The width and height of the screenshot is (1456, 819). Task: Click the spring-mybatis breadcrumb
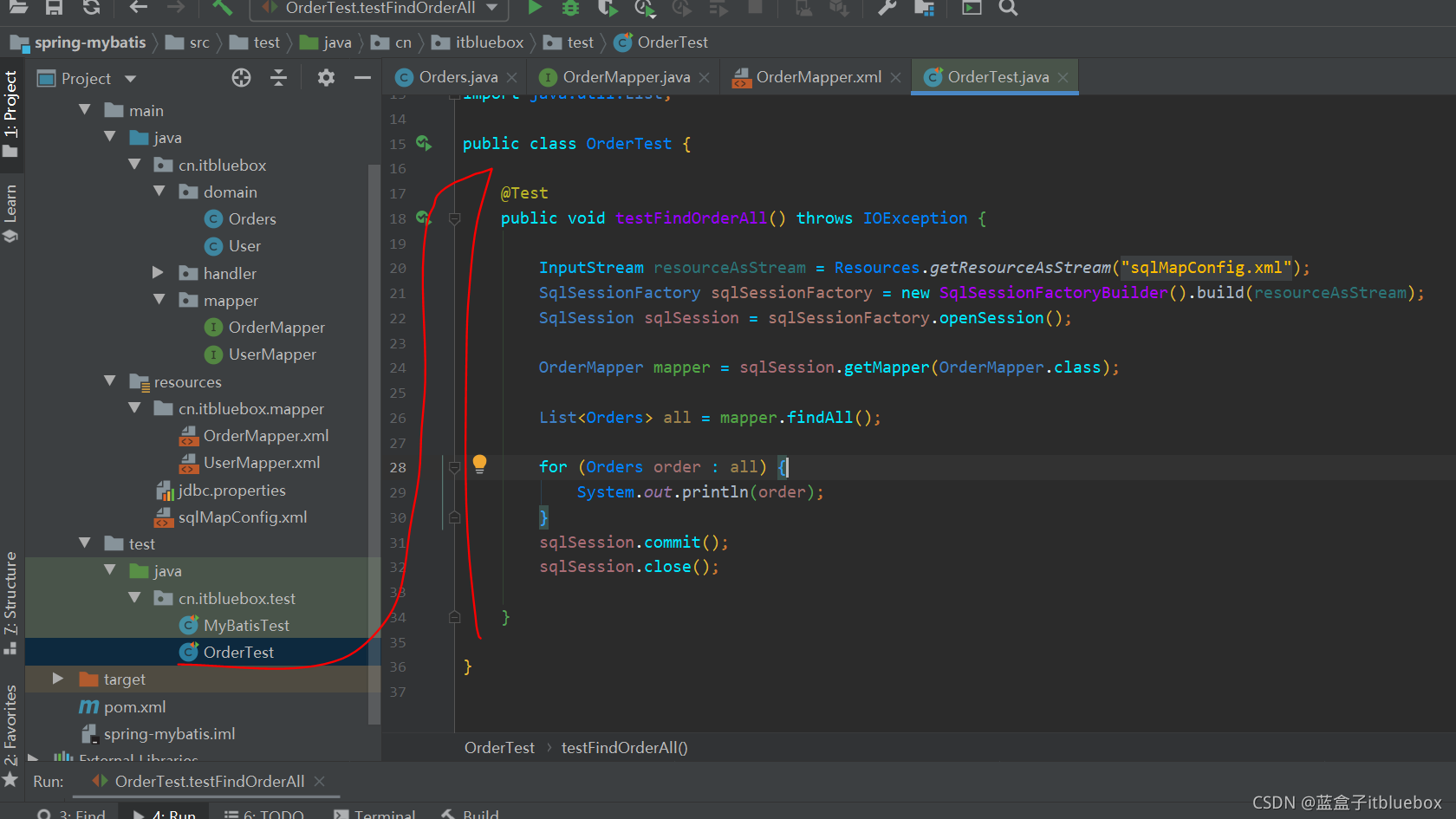click(78, 42)
